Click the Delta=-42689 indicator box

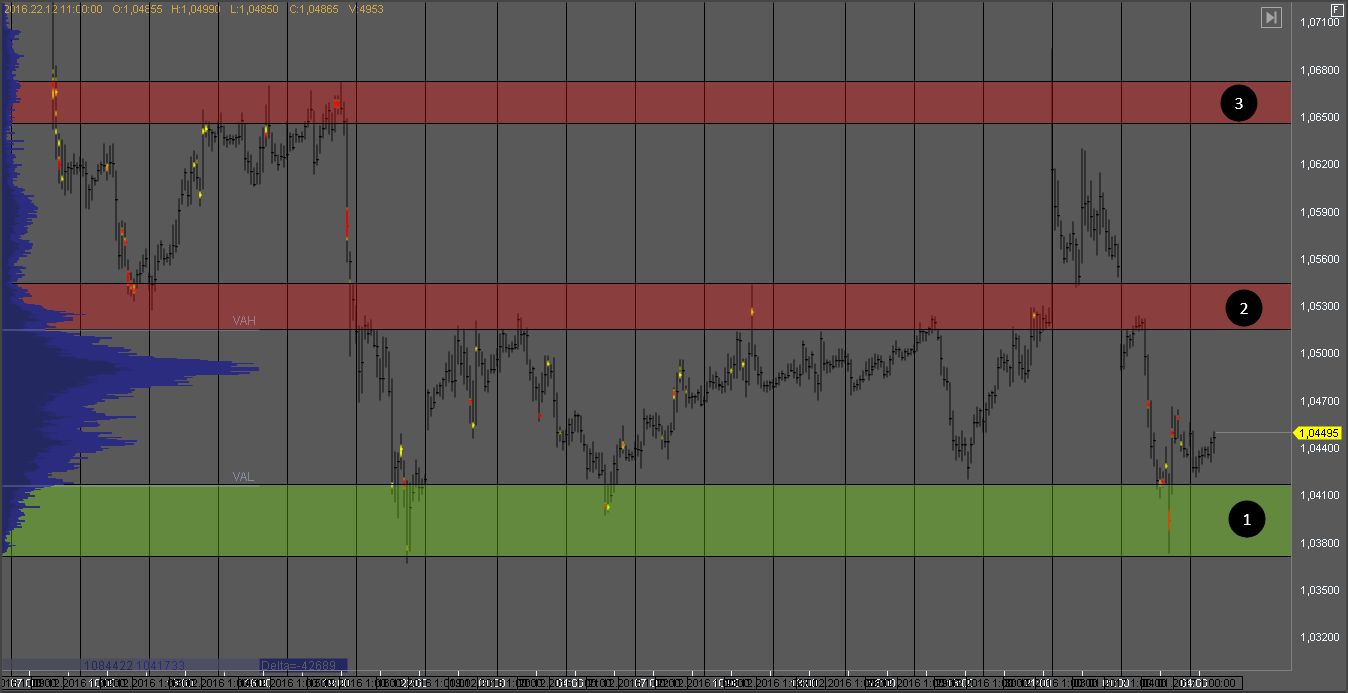pos(302,665)
